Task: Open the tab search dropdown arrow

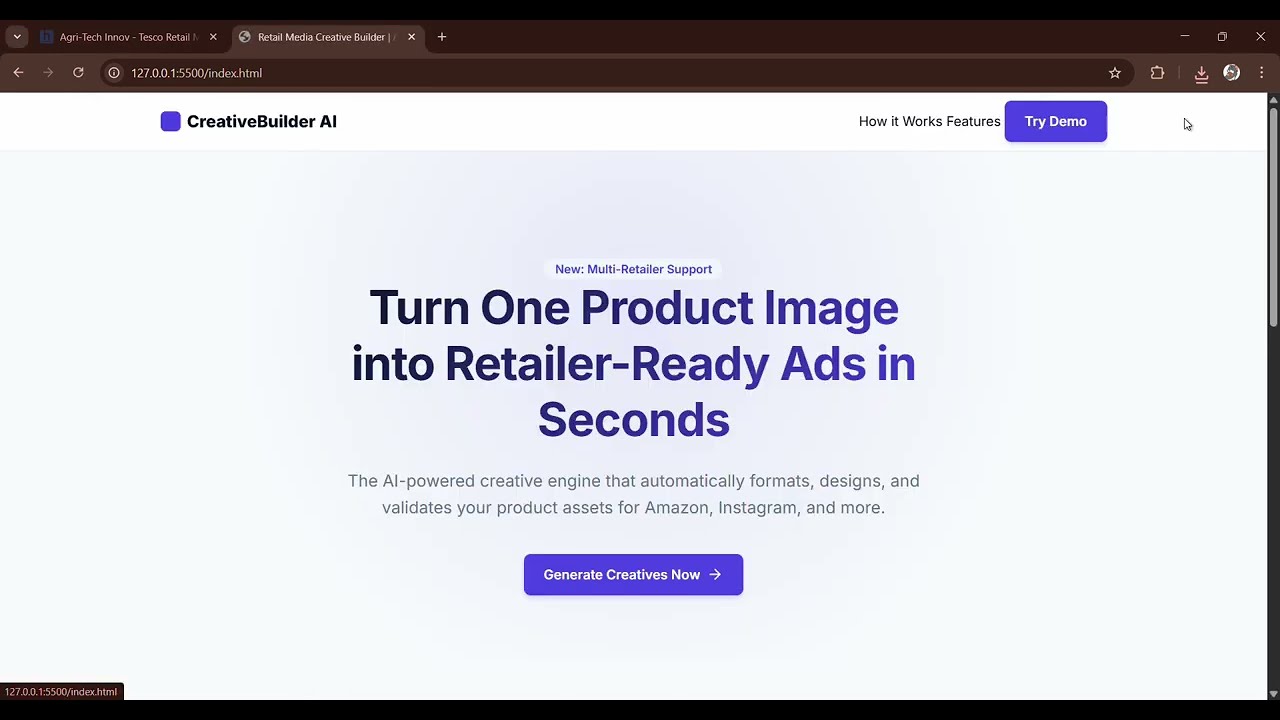Action: click(x=17, y=37)
